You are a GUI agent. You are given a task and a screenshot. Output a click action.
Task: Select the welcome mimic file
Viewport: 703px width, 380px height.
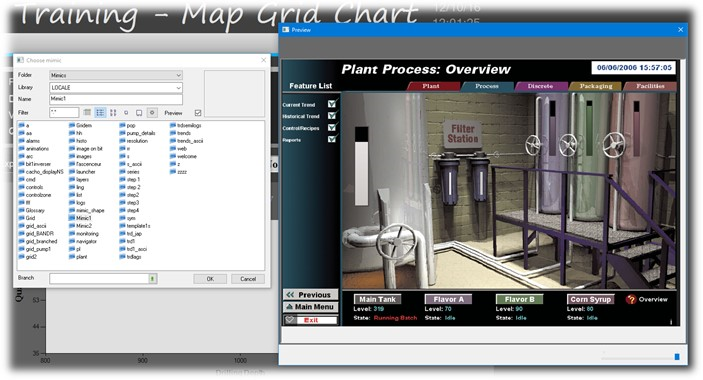[183, 156]
